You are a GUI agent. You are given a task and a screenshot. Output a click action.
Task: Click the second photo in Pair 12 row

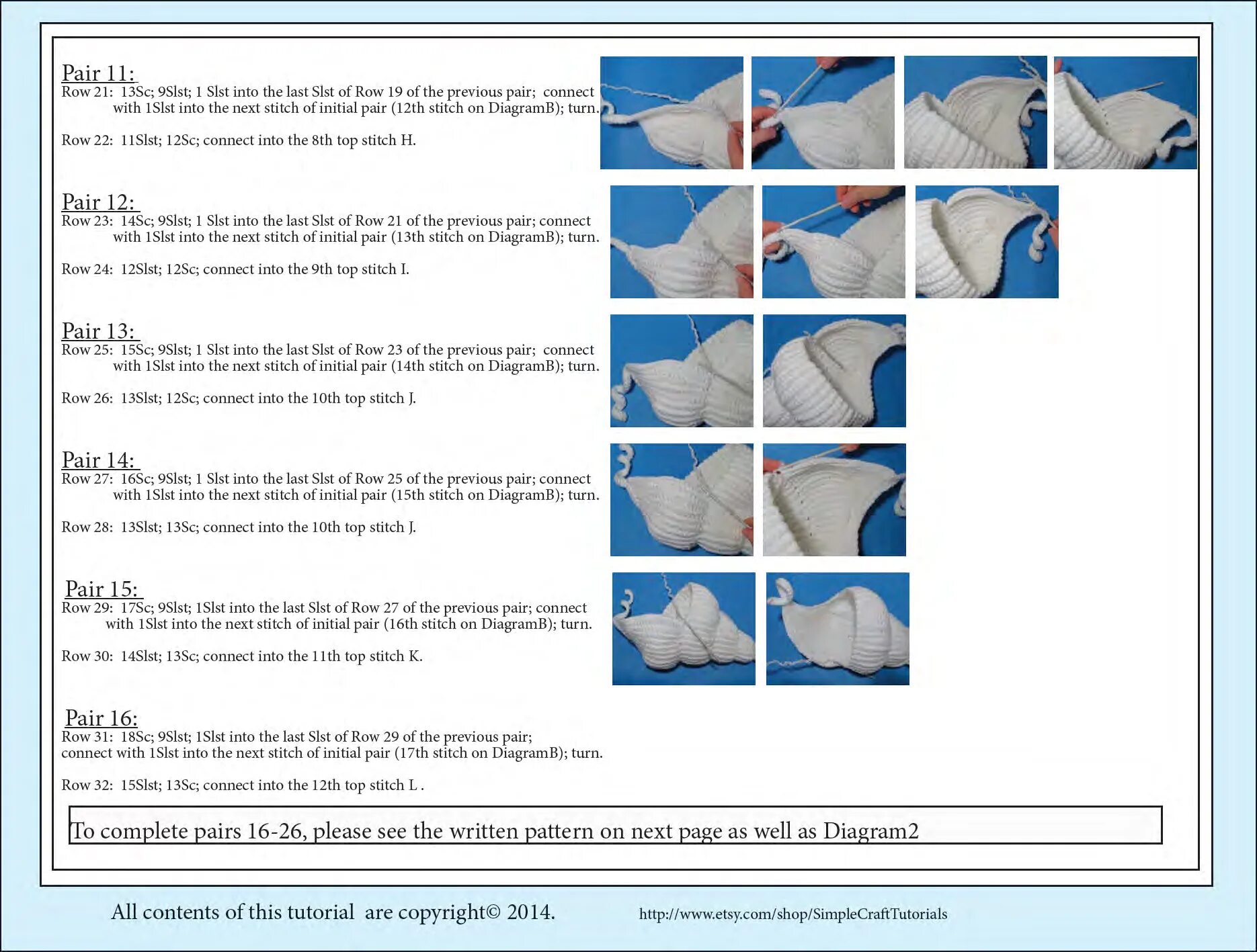pyautogui.click(x=834, y=242)
